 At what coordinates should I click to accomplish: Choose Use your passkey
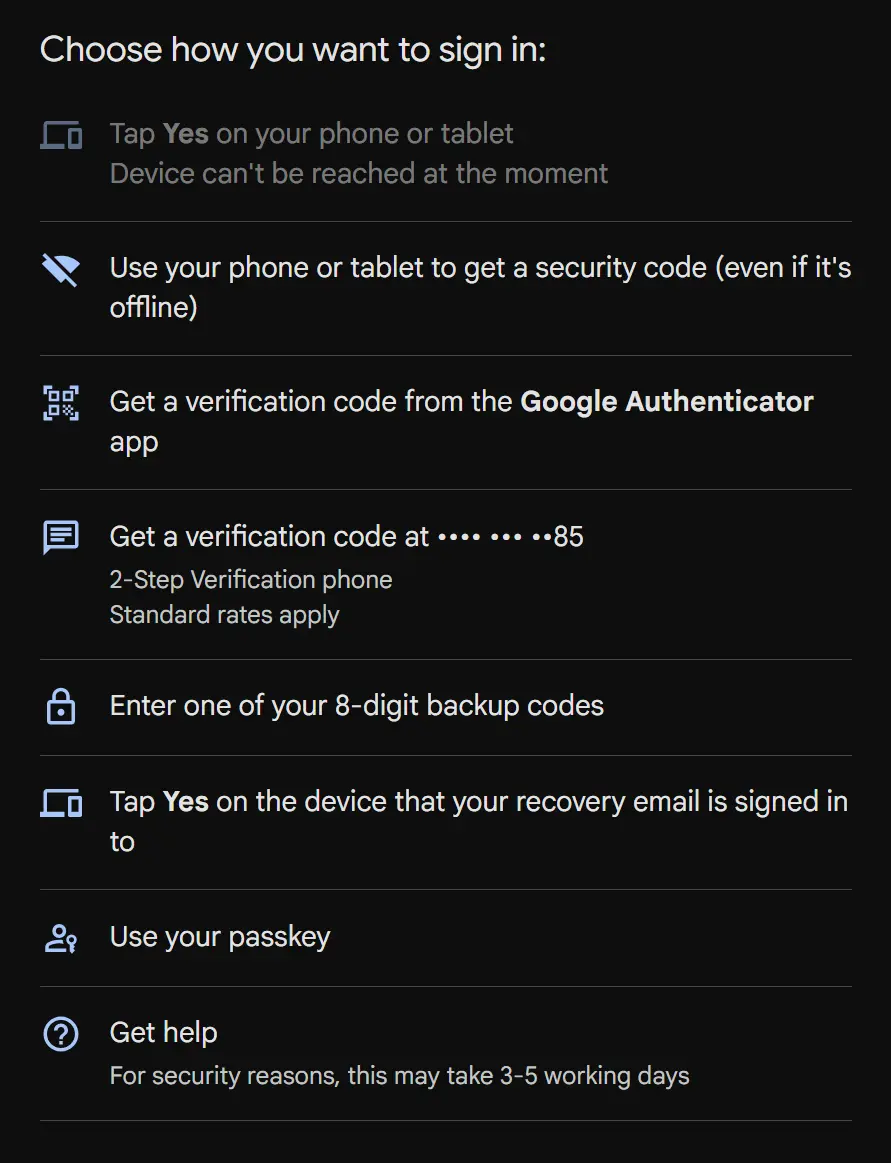445,938
